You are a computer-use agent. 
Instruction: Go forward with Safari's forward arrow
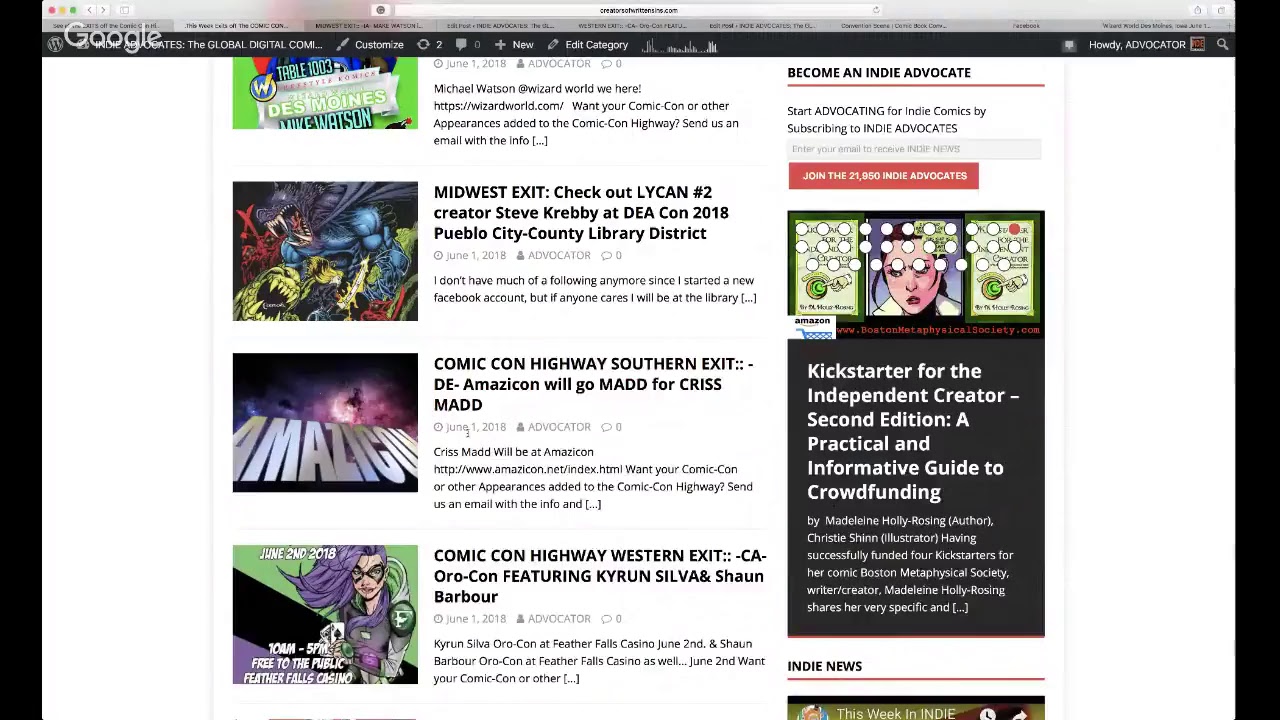(x=103, y=10)
